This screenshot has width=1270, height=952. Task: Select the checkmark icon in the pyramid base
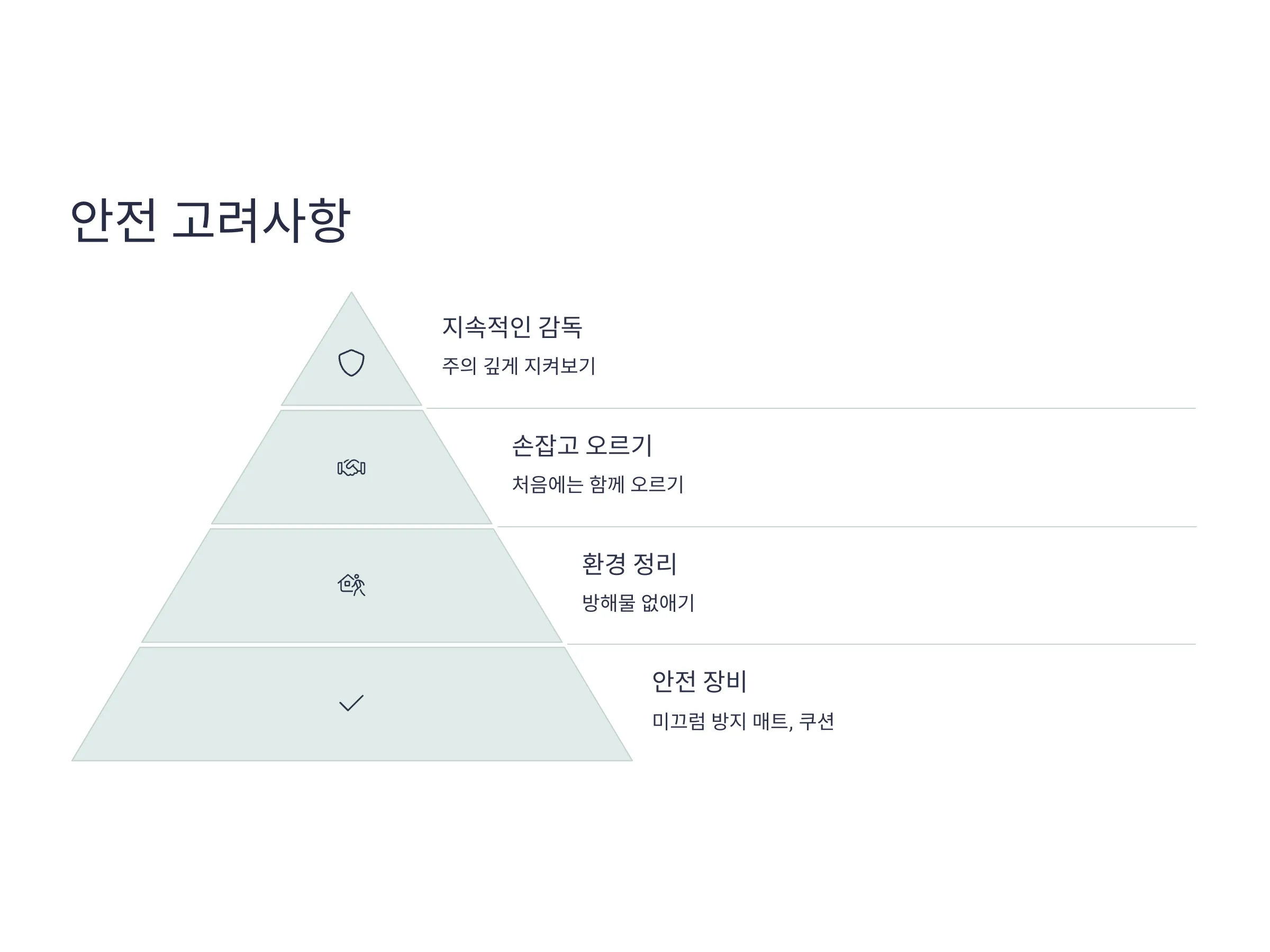[351, 703]
